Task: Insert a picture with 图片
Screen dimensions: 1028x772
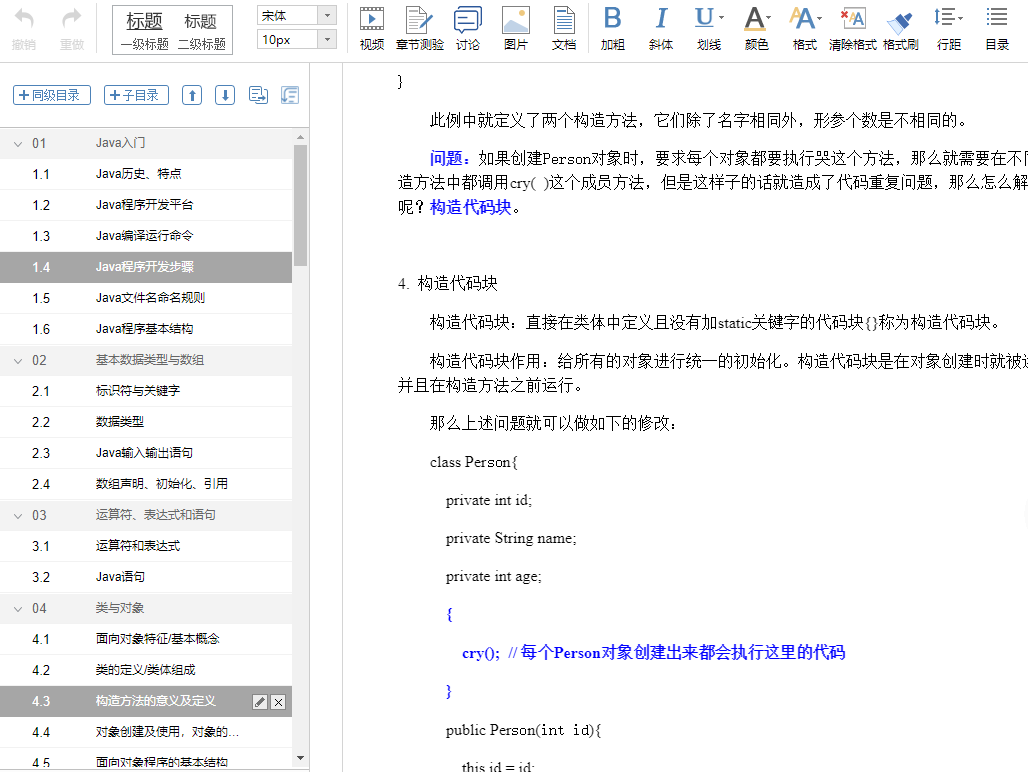Action: point(515,29)
